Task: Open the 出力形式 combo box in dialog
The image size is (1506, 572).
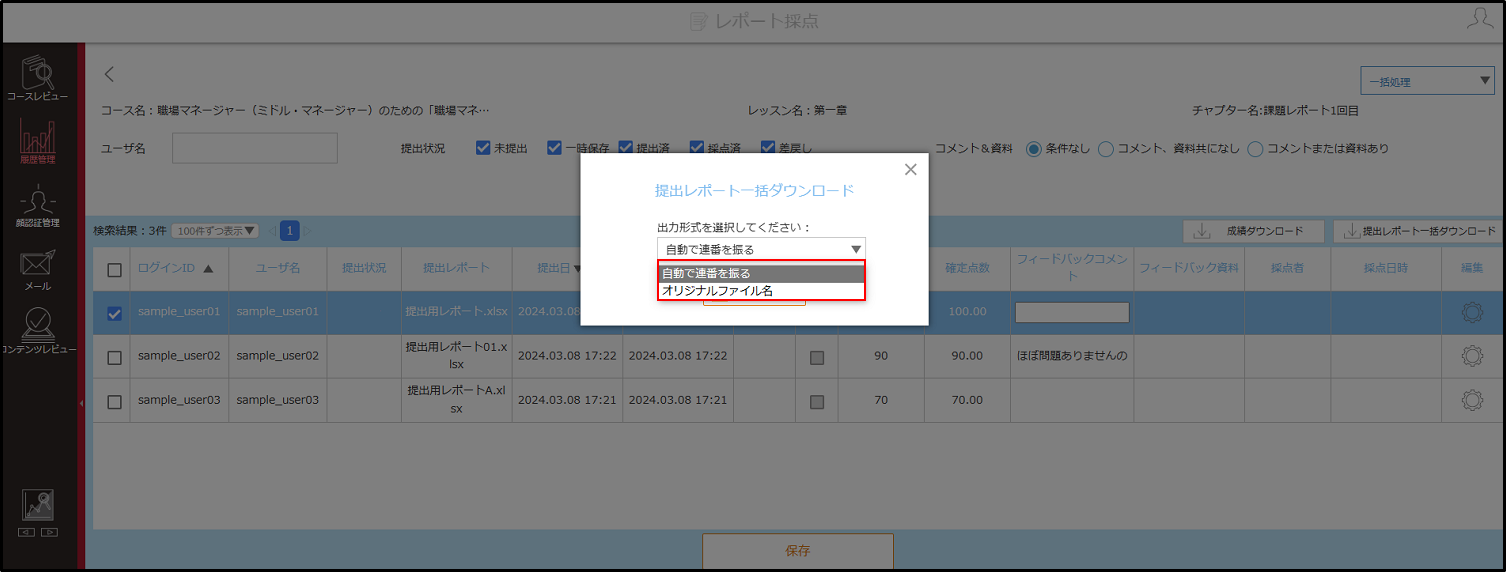Action: (761, 249)
